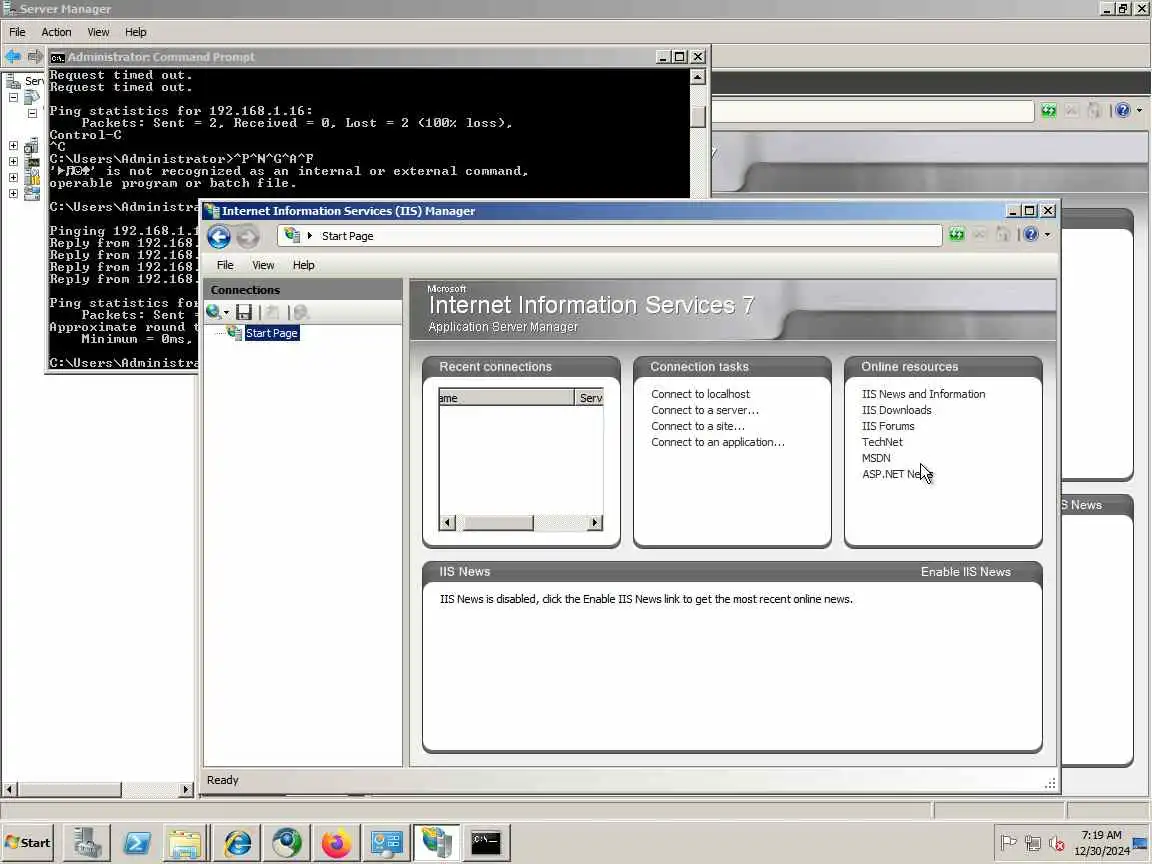This screenshot has width=1152, height=864.
Task: Expand the third plus node in Server Manager tree
Action: pyautogui.click(x=13, y=178)
